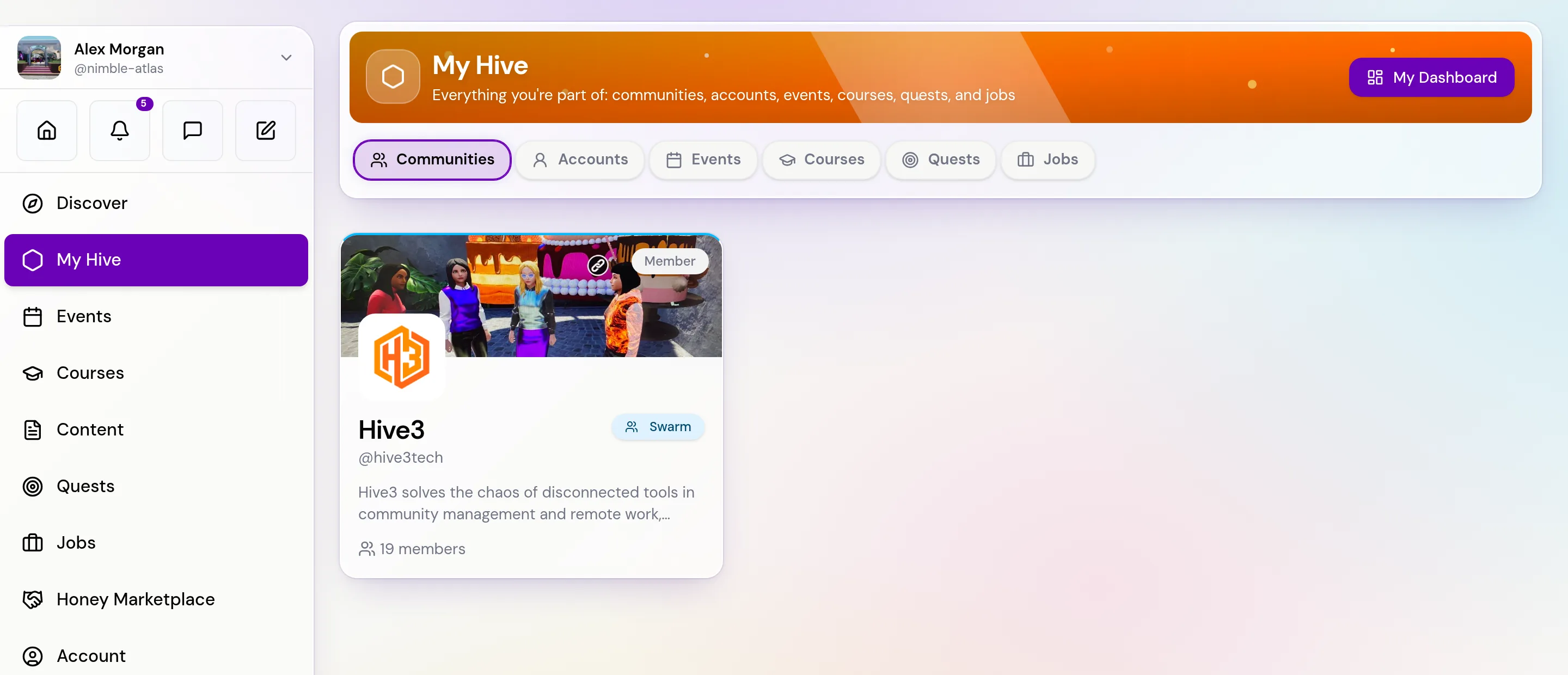Switch to the Events tab pill

point(703,159)
